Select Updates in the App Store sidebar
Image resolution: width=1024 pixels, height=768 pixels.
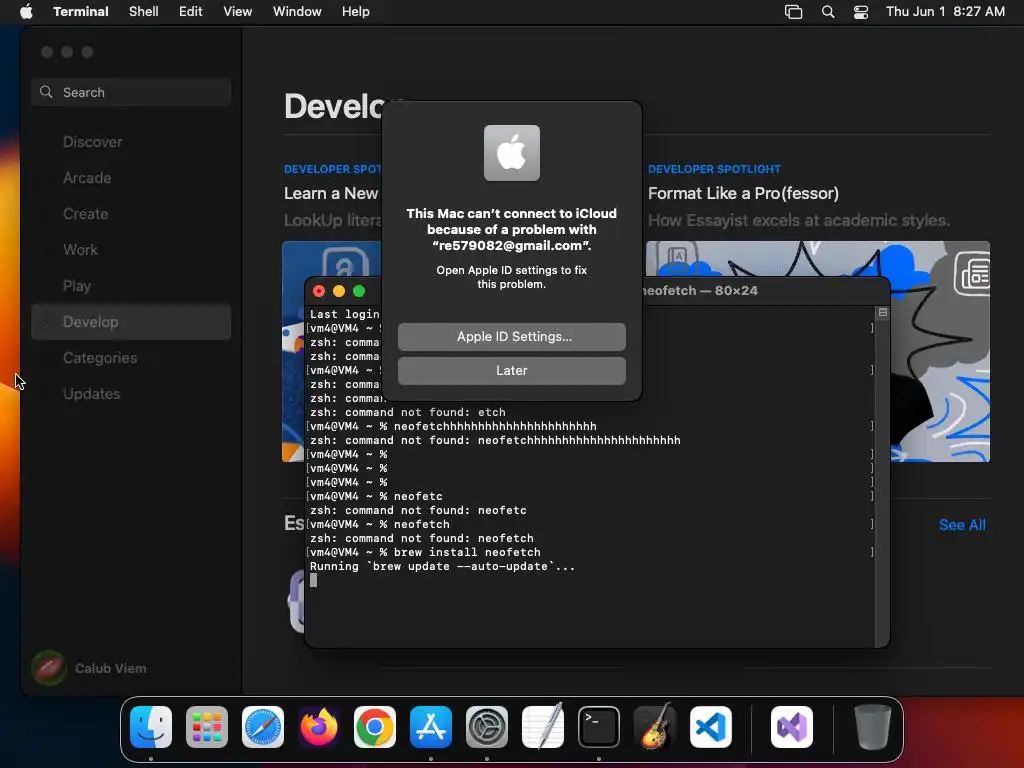pos(131,394)
